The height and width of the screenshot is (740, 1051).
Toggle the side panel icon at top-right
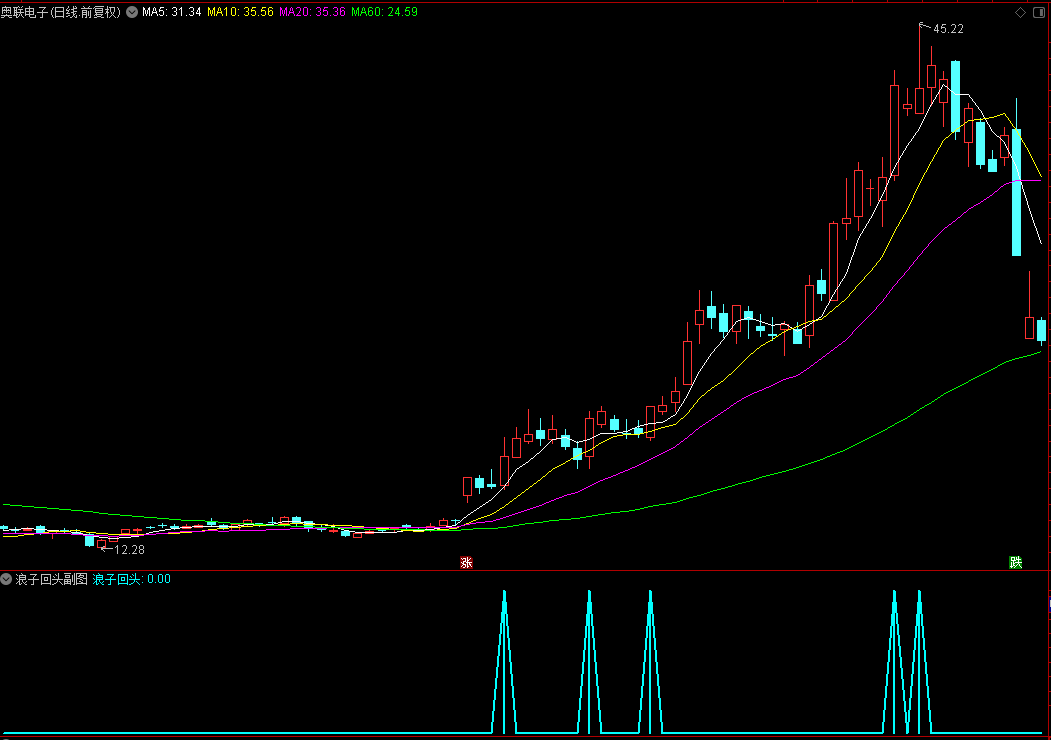point(1039,12)
